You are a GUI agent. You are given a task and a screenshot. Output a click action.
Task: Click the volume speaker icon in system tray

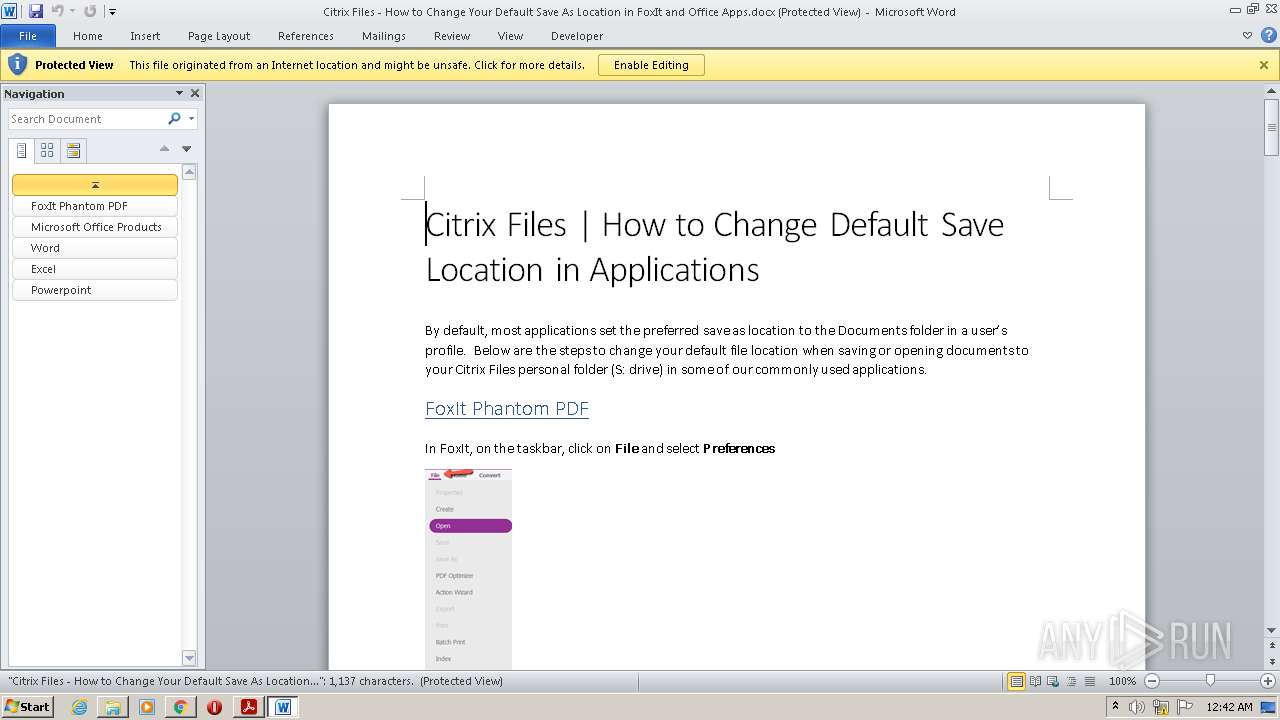1138,707
